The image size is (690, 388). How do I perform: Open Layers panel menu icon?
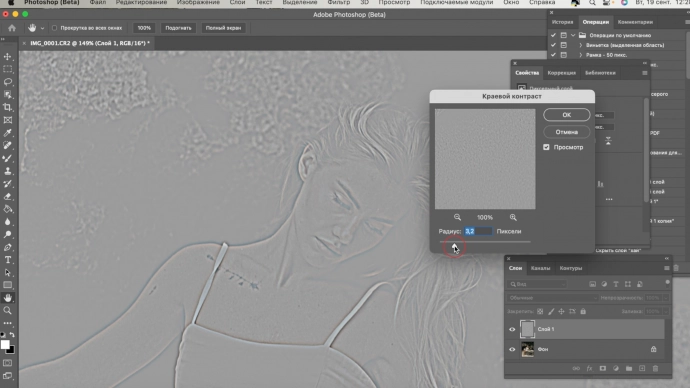(666, 268)
